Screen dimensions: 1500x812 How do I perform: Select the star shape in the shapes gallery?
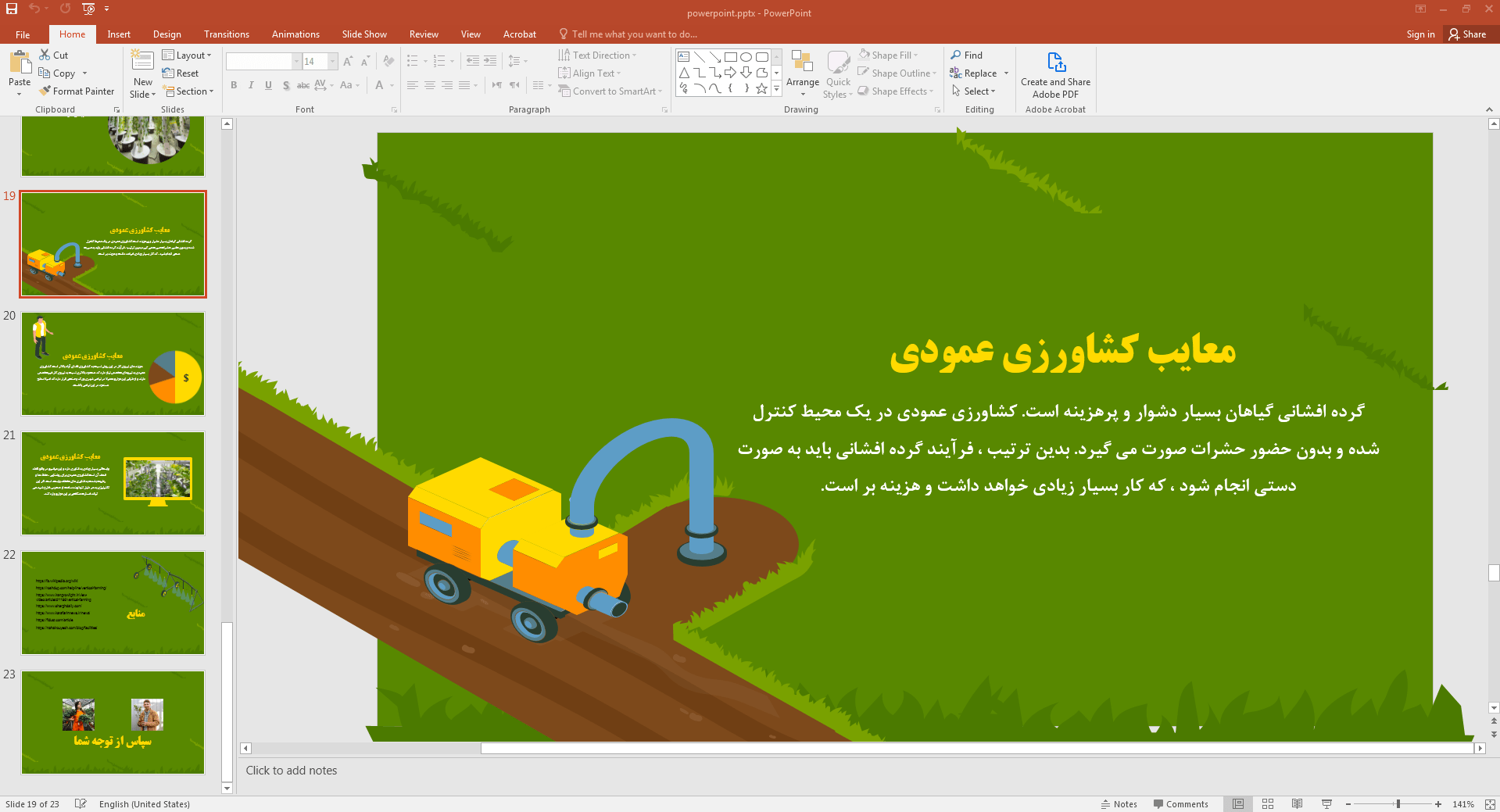(761, 88)
